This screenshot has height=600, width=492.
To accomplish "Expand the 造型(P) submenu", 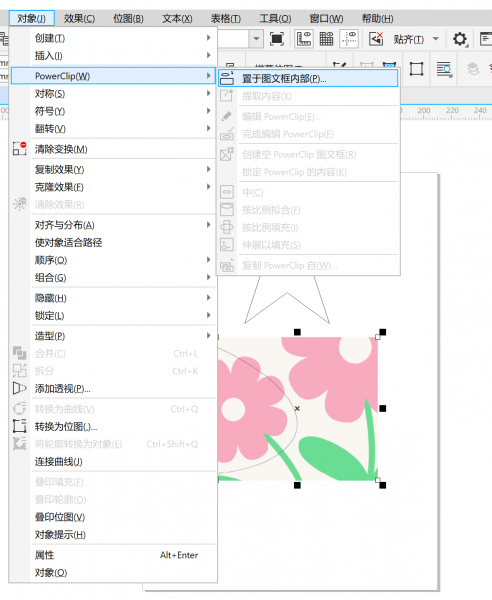I will click(114, 336).
